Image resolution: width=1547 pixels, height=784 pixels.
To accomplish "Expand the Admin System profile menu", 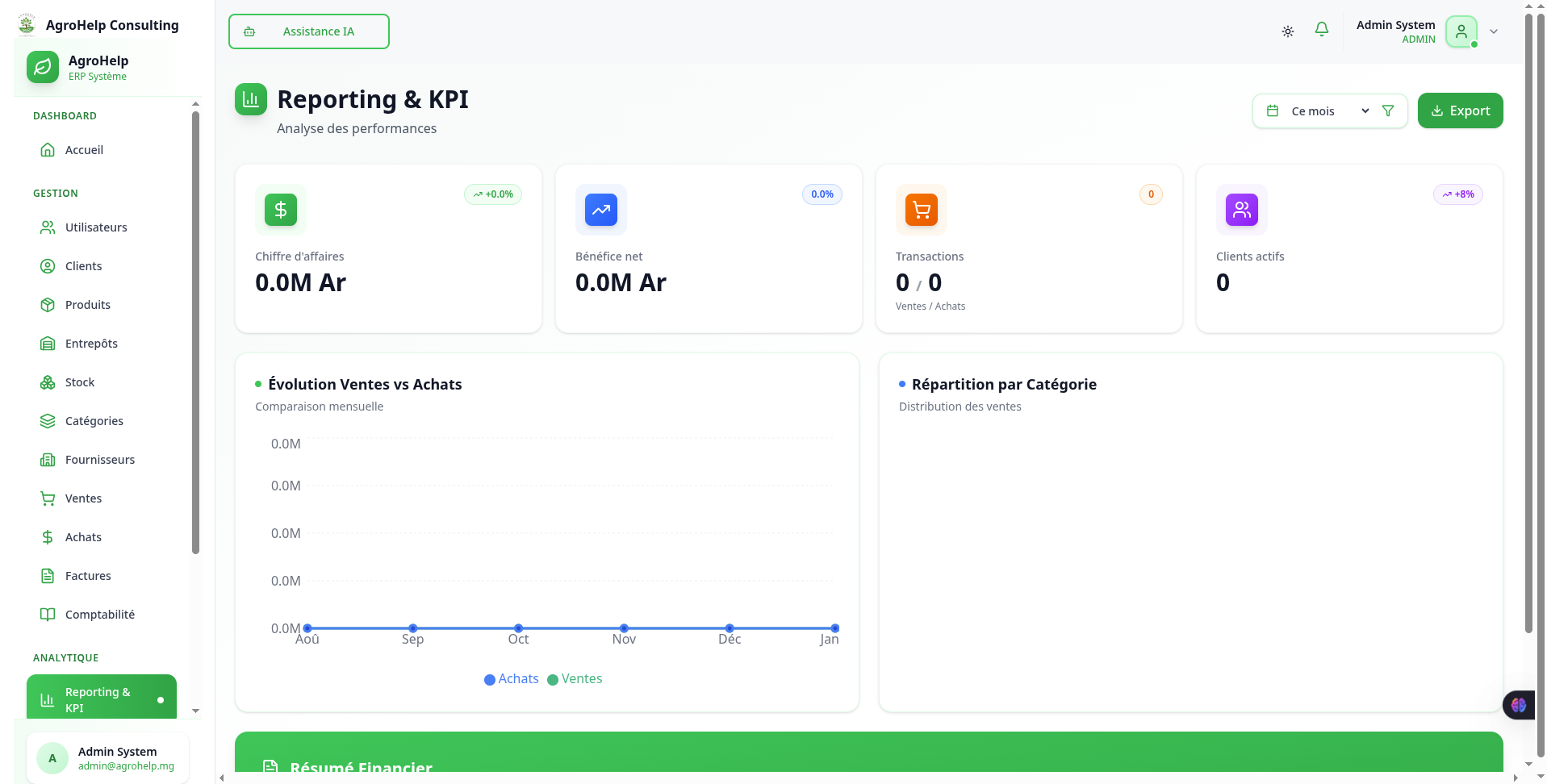I will point(1493,31).
